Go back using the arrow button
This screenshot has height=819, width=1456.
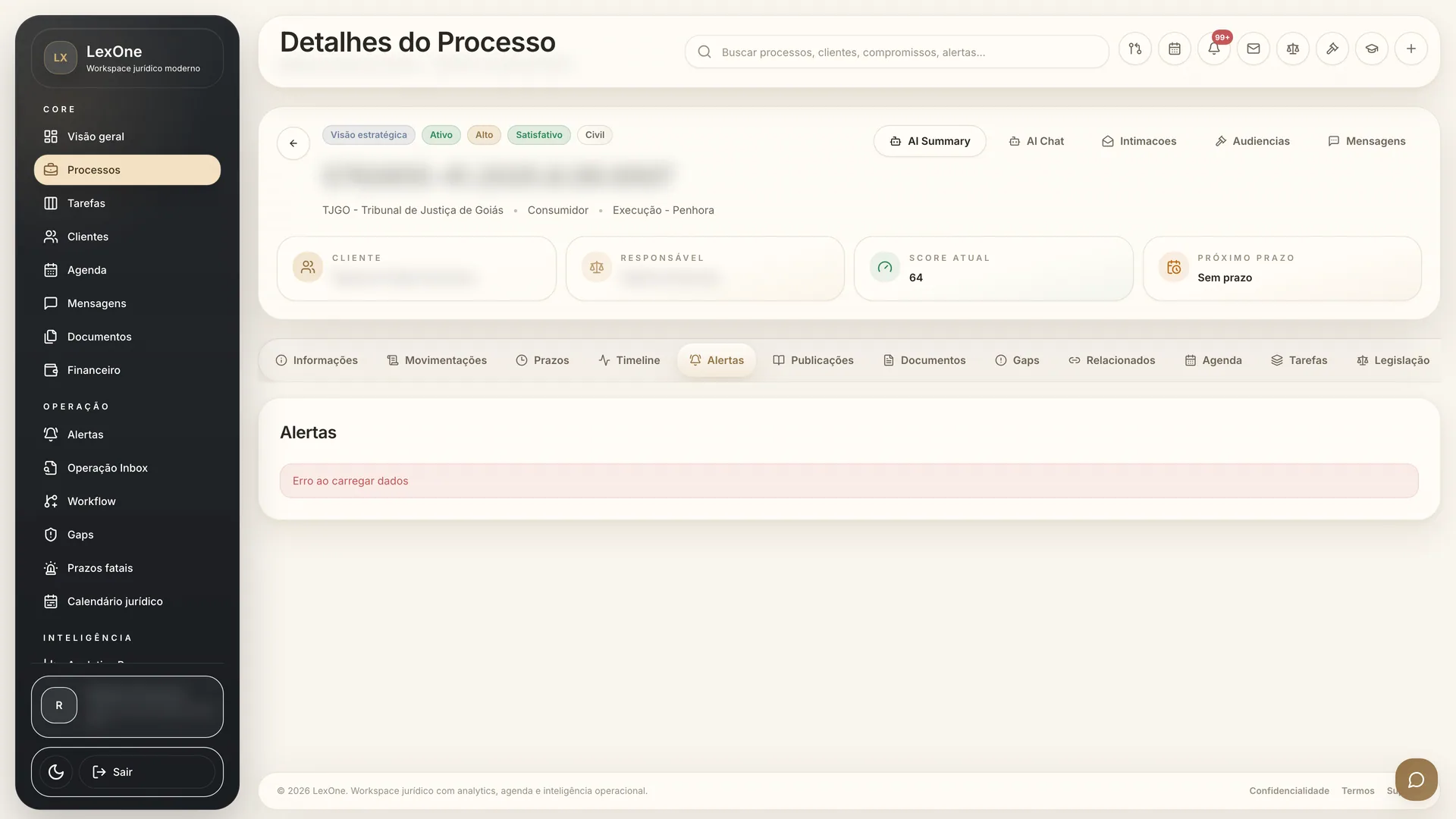tap(293, 143)
